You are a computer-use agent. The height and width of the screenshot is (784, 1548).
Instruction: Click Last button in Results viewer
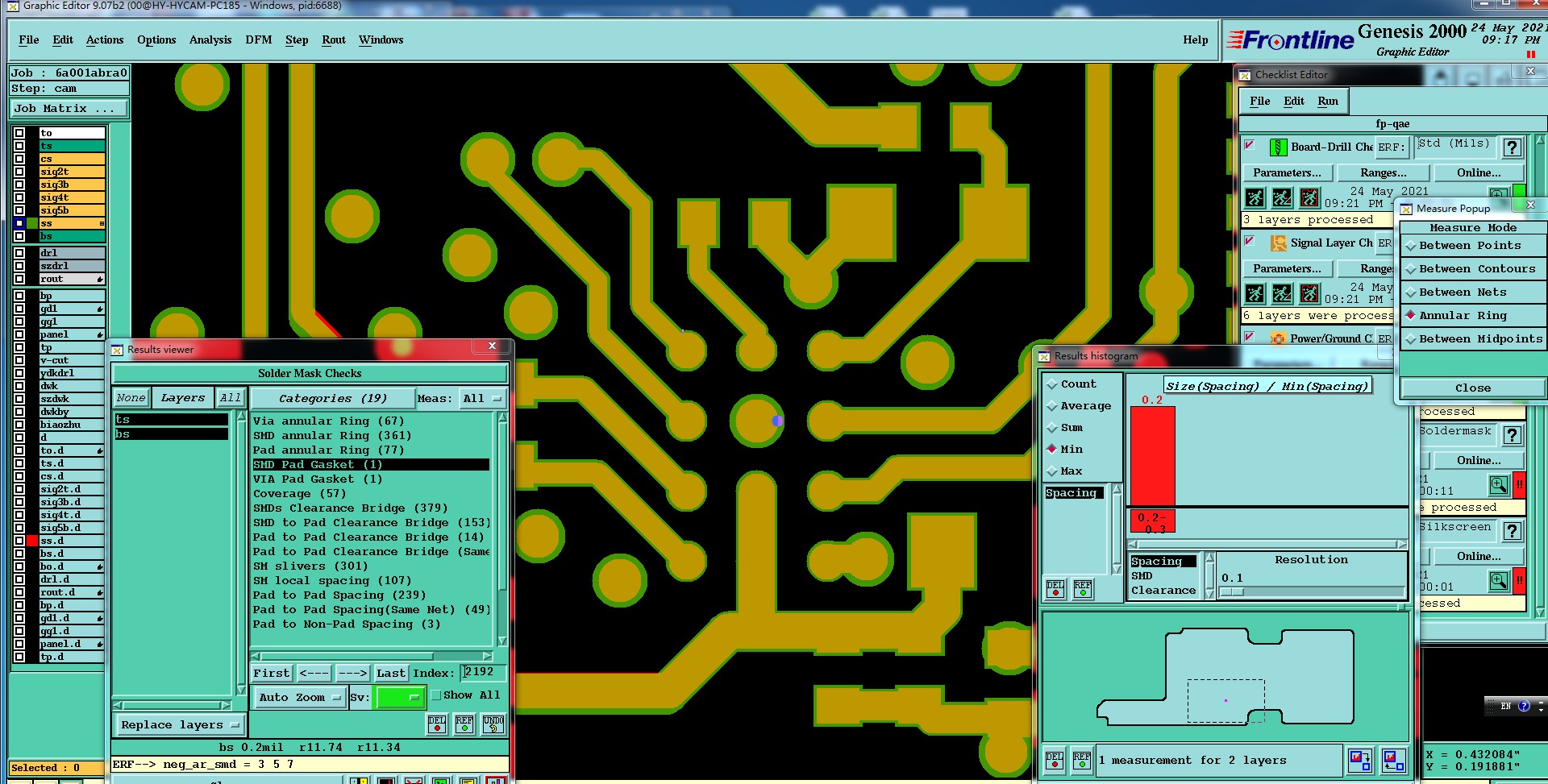[x=391, y=674]
